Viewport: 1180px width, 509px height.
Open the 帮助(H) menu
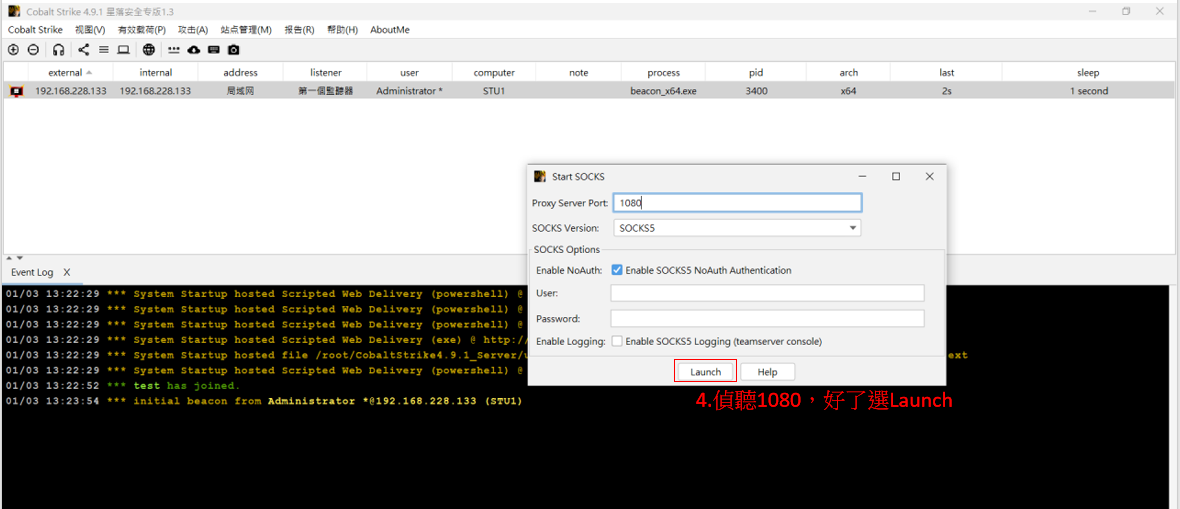coord(342,29)
